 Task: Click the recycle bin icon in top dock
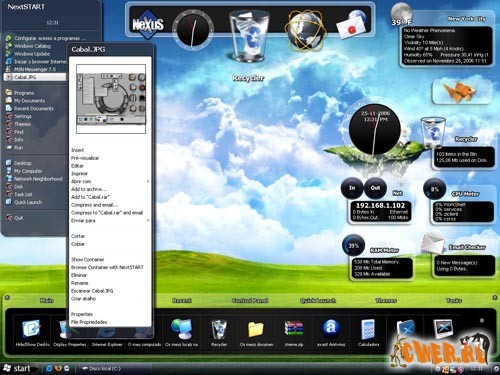coord(249,36)
